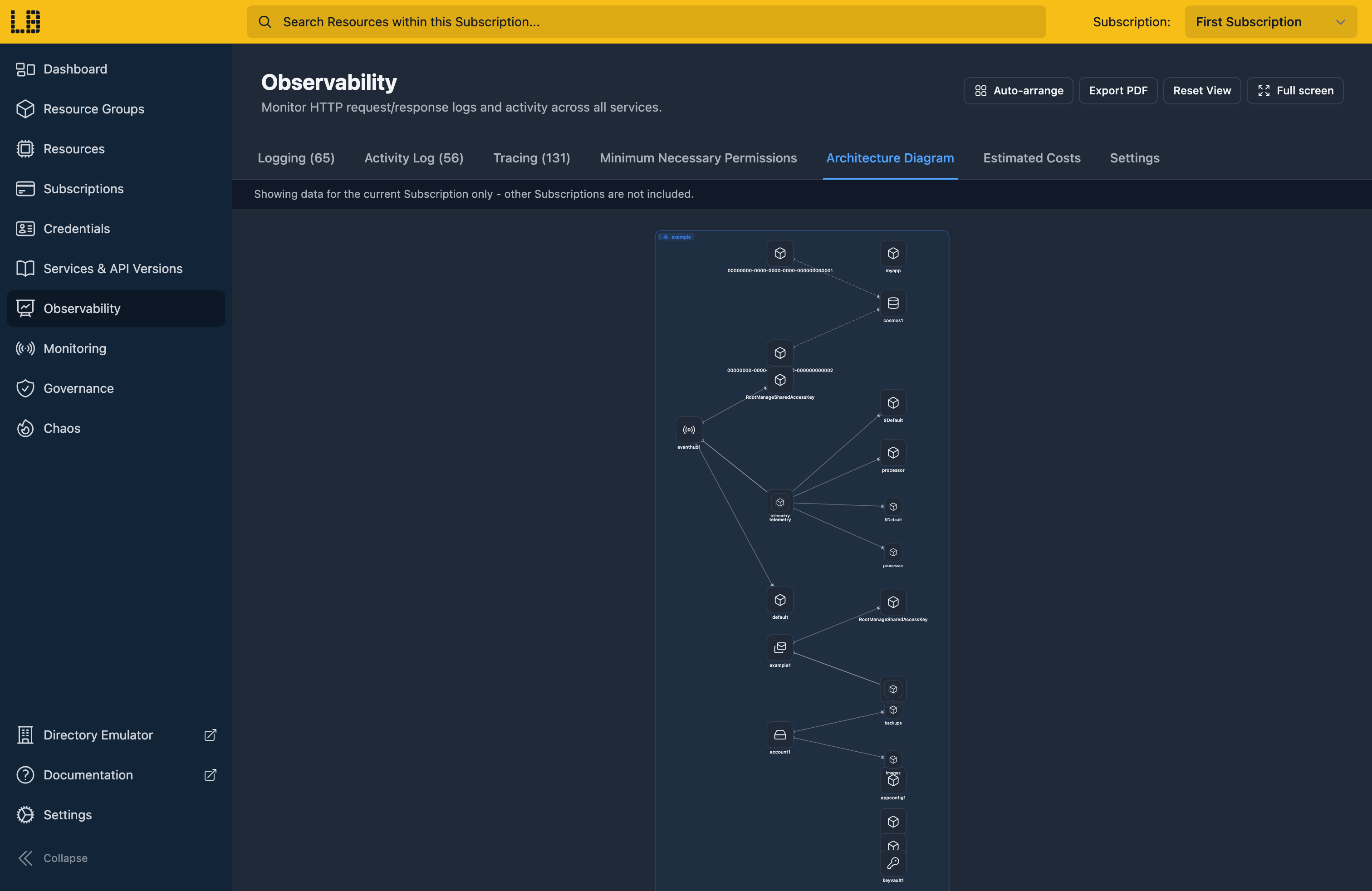Viewport: 1372px width, 891px height.
Task: Select the images container node
Action: [893, 759]
